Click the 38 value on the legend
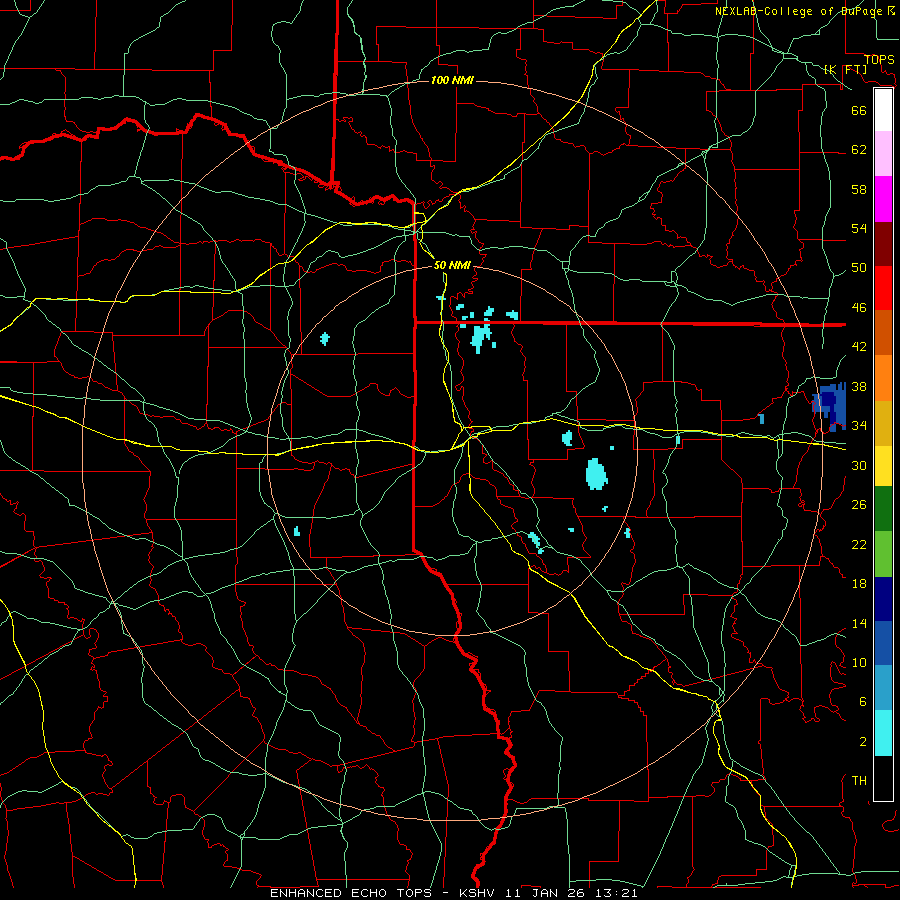Image resolution: width=900 pixels, height=900 pixels. point(859,386)
